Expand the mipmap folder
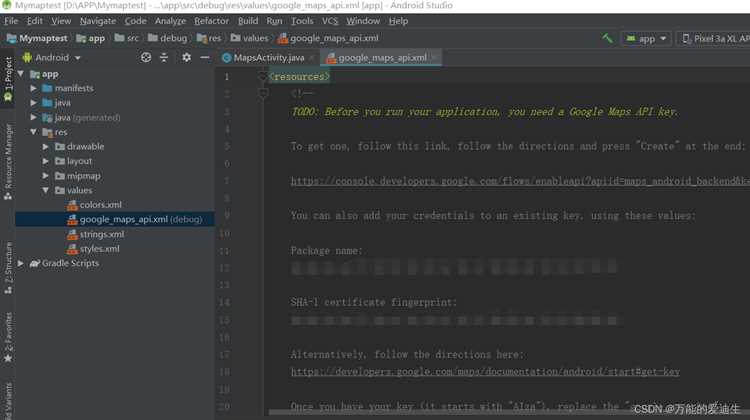The height and width of the screenshot is (420, 750). 45,176
